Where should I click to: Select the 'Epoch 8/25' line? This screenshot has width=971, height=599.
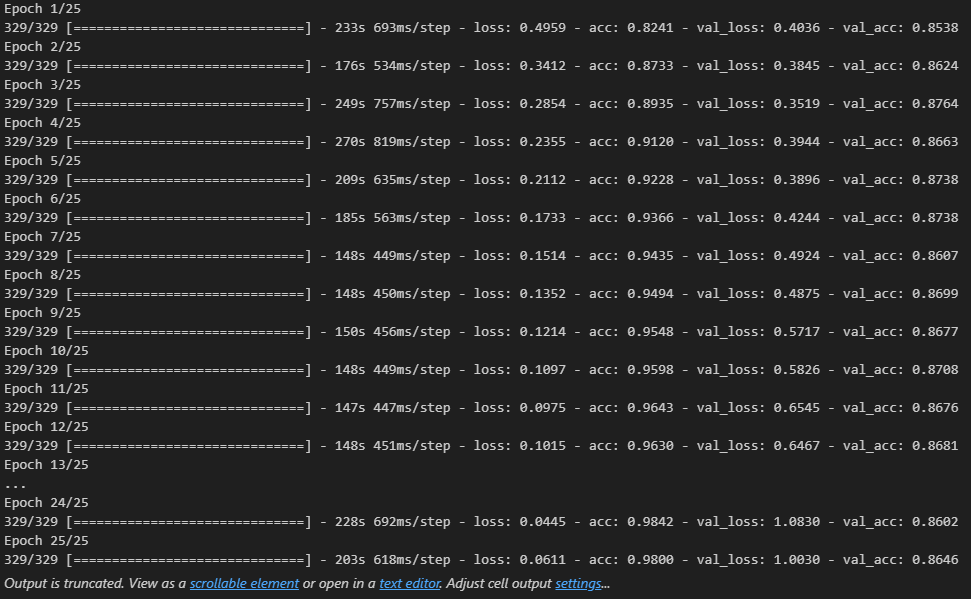pyautogui.click(x=42, y=274)
